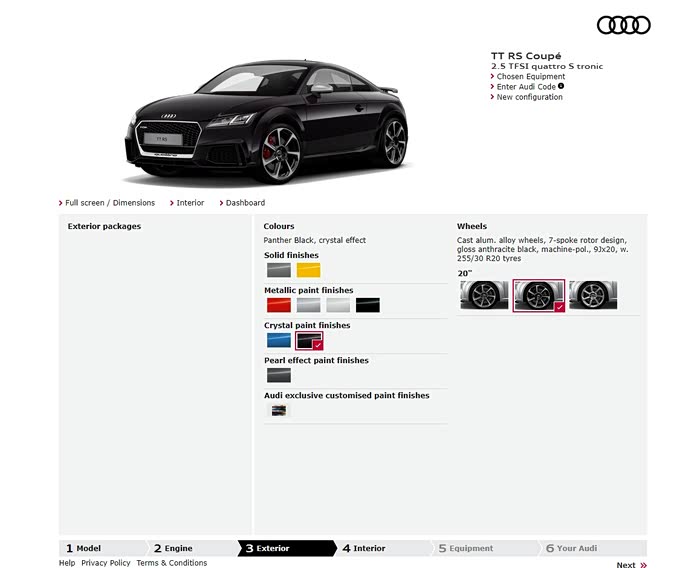Go to step 2 Engine tab
Screen dimensions: 700x568
tap(178, 548)
